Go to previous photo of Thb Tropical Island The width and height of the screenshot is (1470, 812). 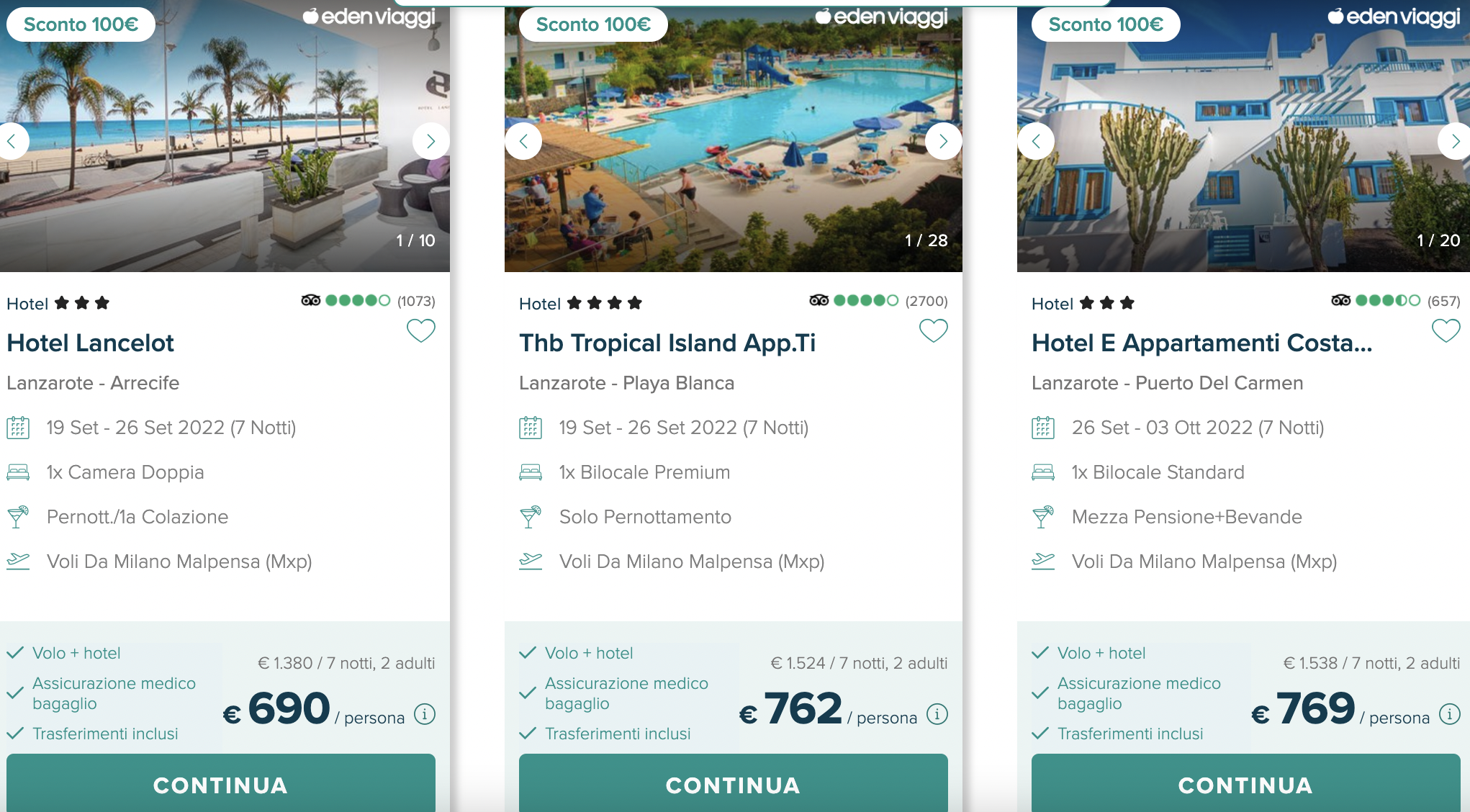[x=523, y=141]
